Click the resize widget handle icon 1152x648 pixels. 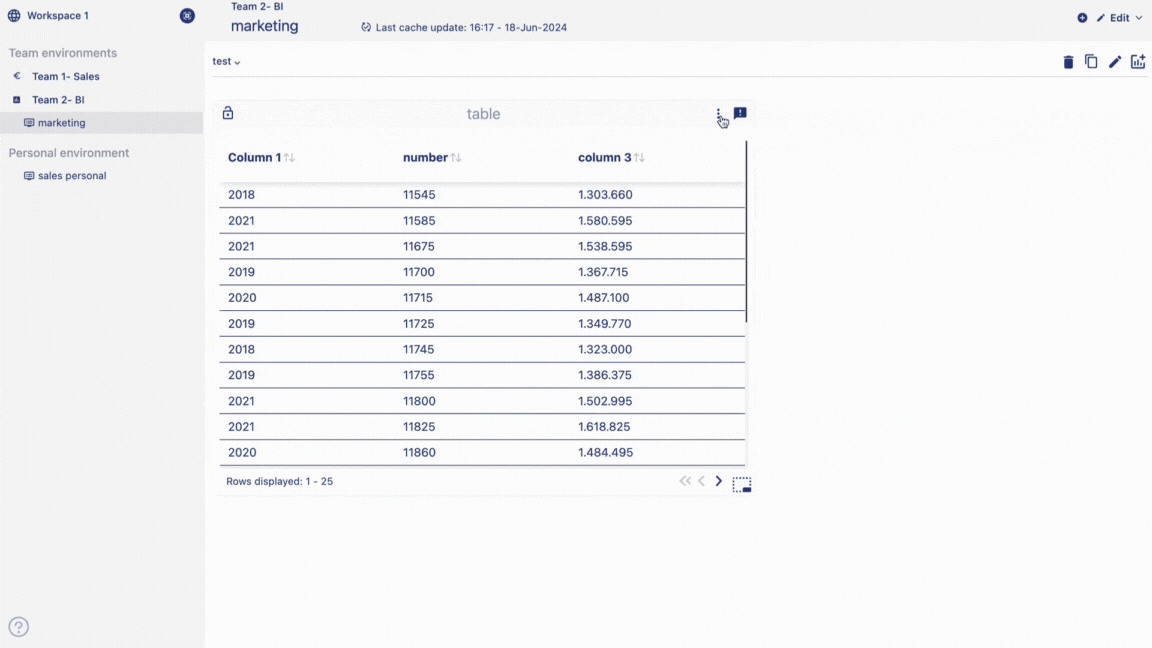point(741,485)
